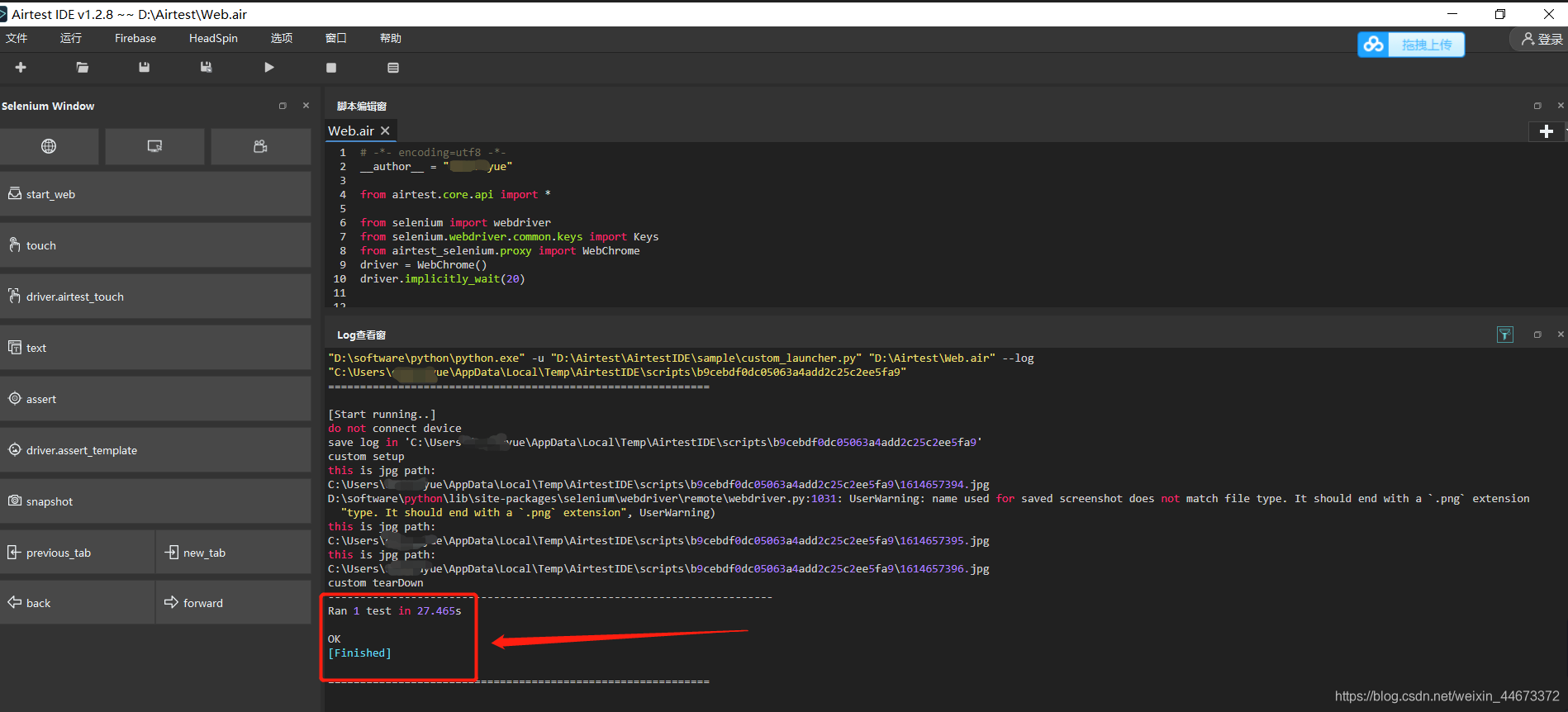Click the back navigation button

[x=77, y=603]
